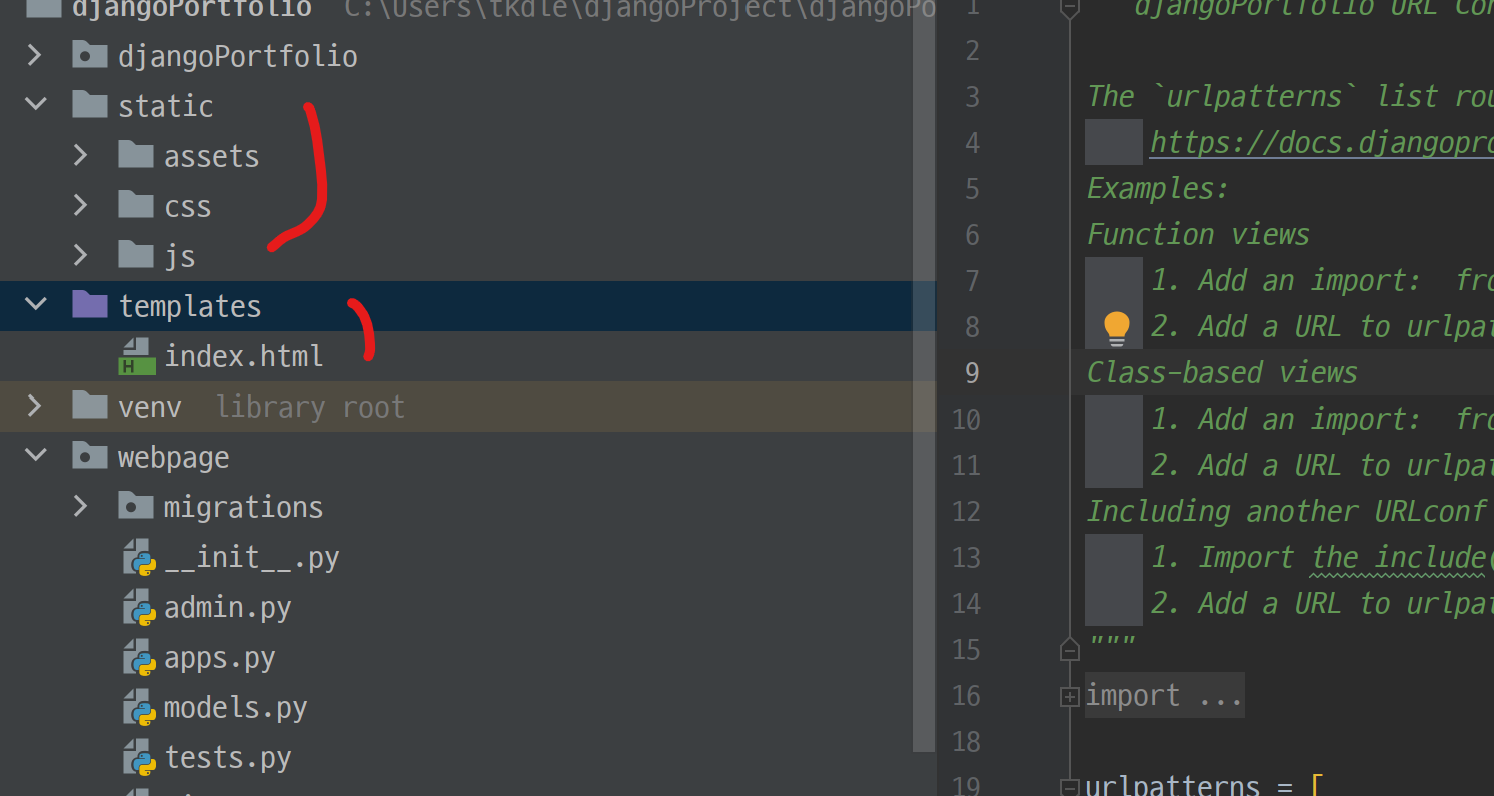Screen dimensions: 1494x796
Task: Click the migrations package folder icon
Action: tap(136, 506)
